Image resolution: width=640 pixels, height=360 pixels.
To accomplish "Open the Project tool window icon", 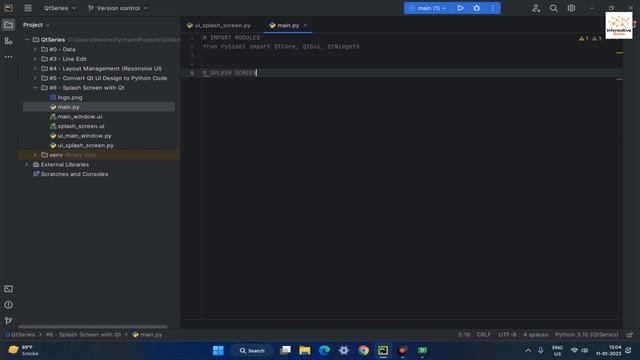I will click(x=8, y=25).
